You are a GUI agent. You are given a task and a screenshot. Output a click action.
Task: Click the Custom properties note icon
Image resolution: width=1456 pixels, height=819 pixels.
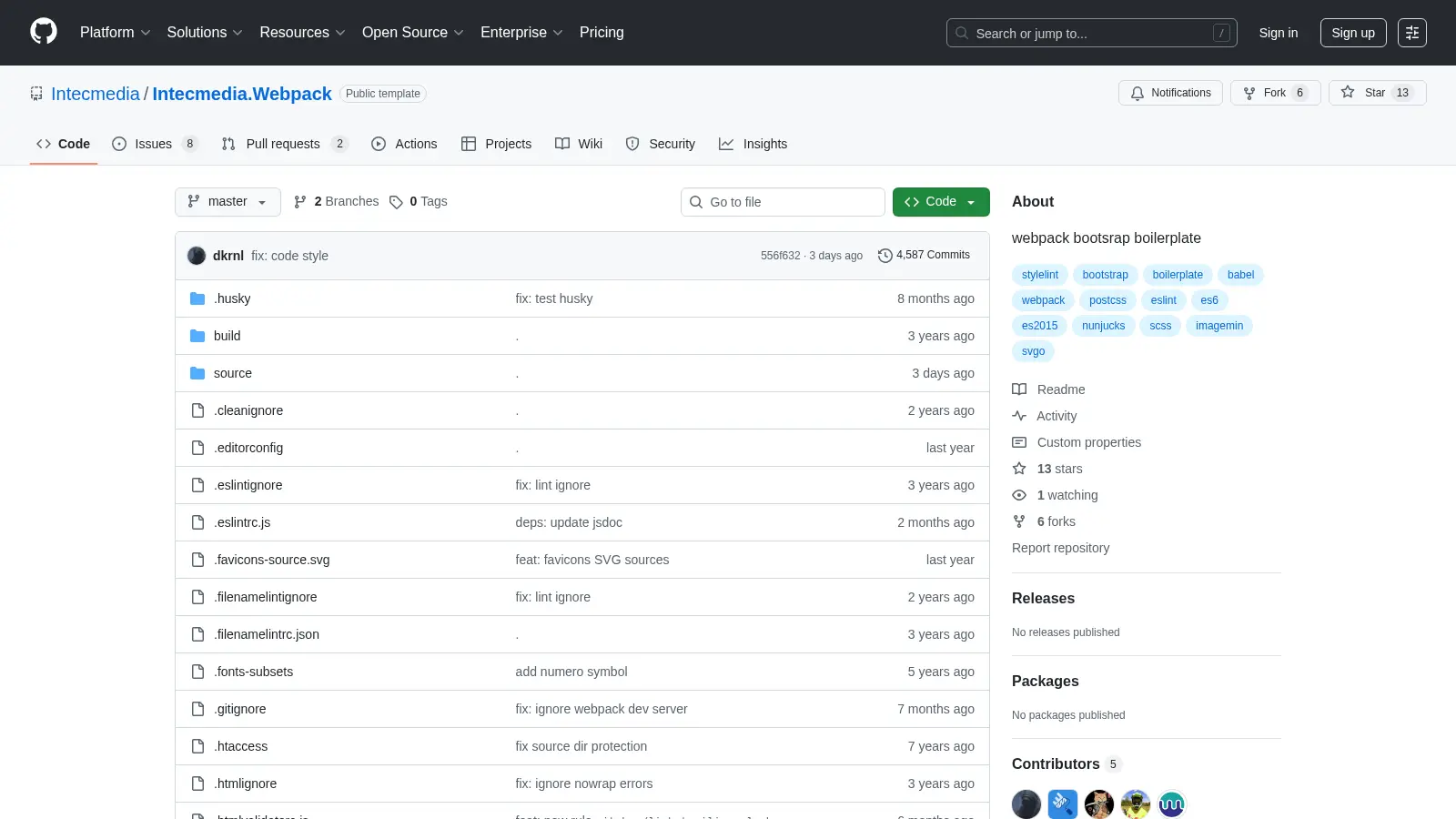[1019, 442]
